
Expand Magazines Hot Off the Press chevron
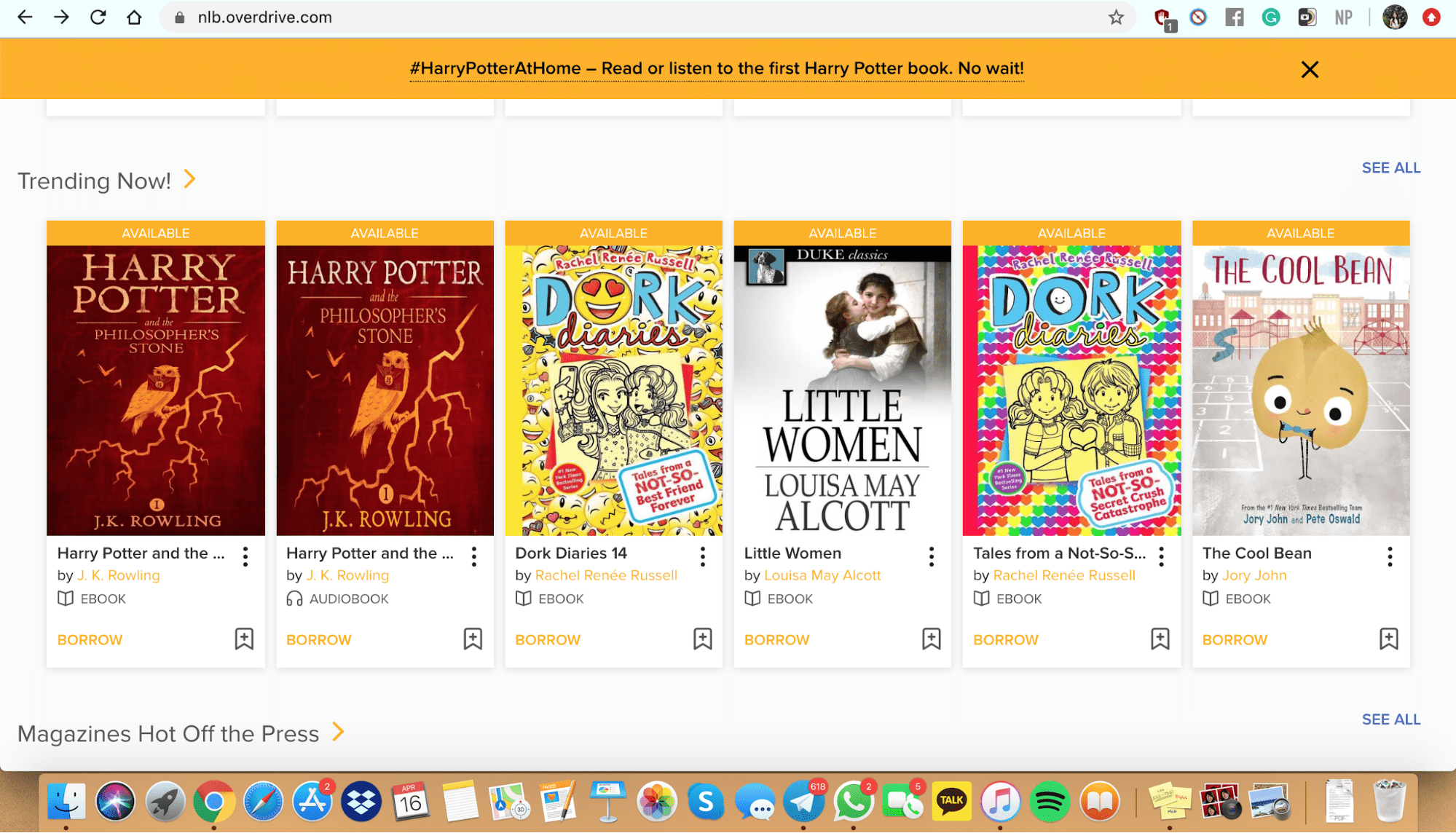tap(338, 732)
